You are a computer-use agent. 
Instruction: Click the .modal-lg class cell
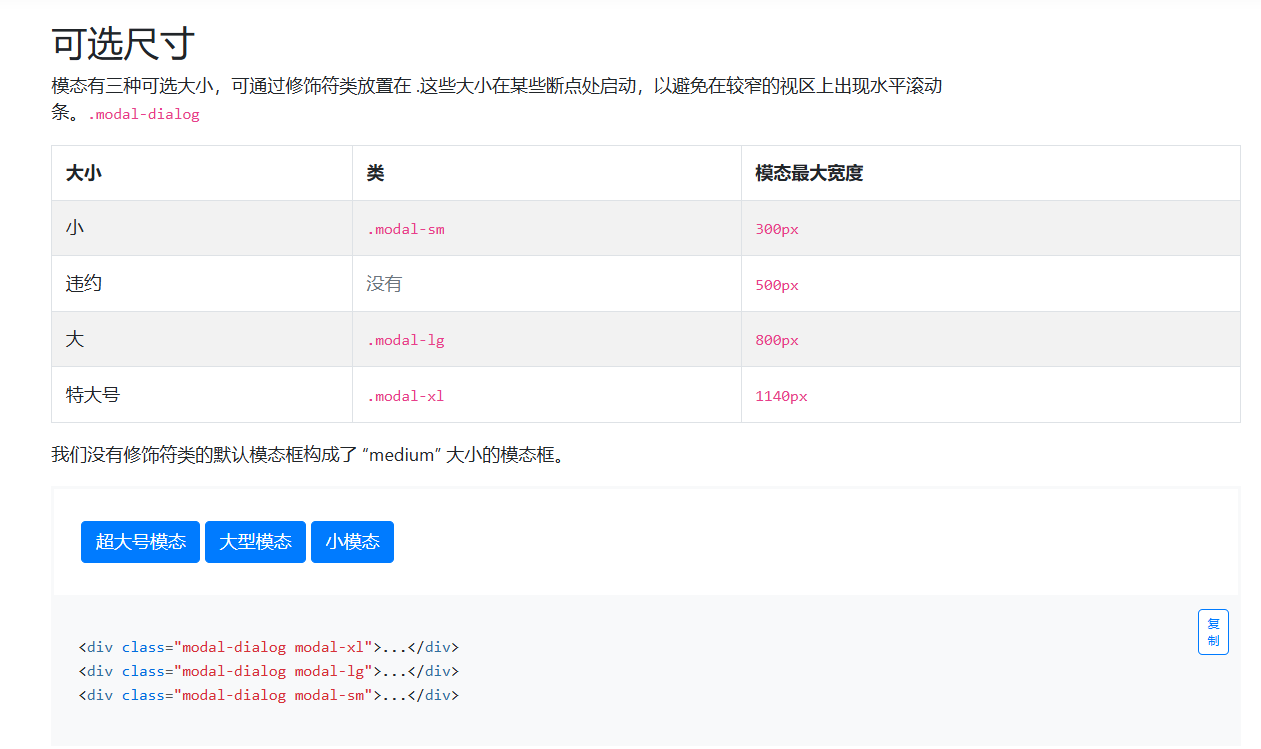pos(405,340)
